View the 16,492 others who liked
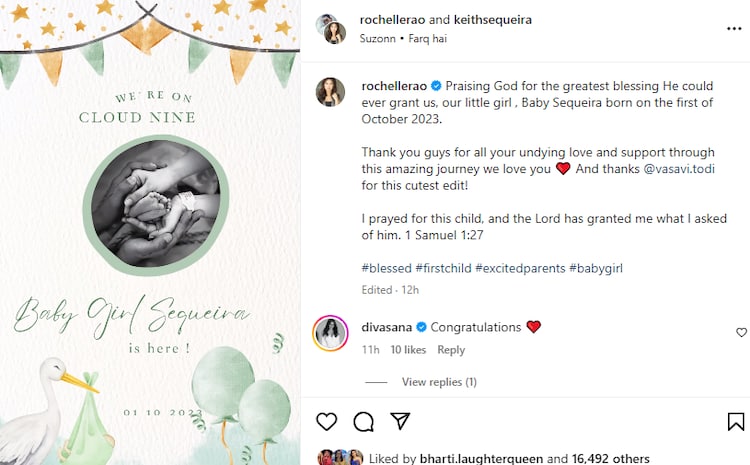Screen dimensions: 750x465 pyautogui.click(x=612, y=458)
